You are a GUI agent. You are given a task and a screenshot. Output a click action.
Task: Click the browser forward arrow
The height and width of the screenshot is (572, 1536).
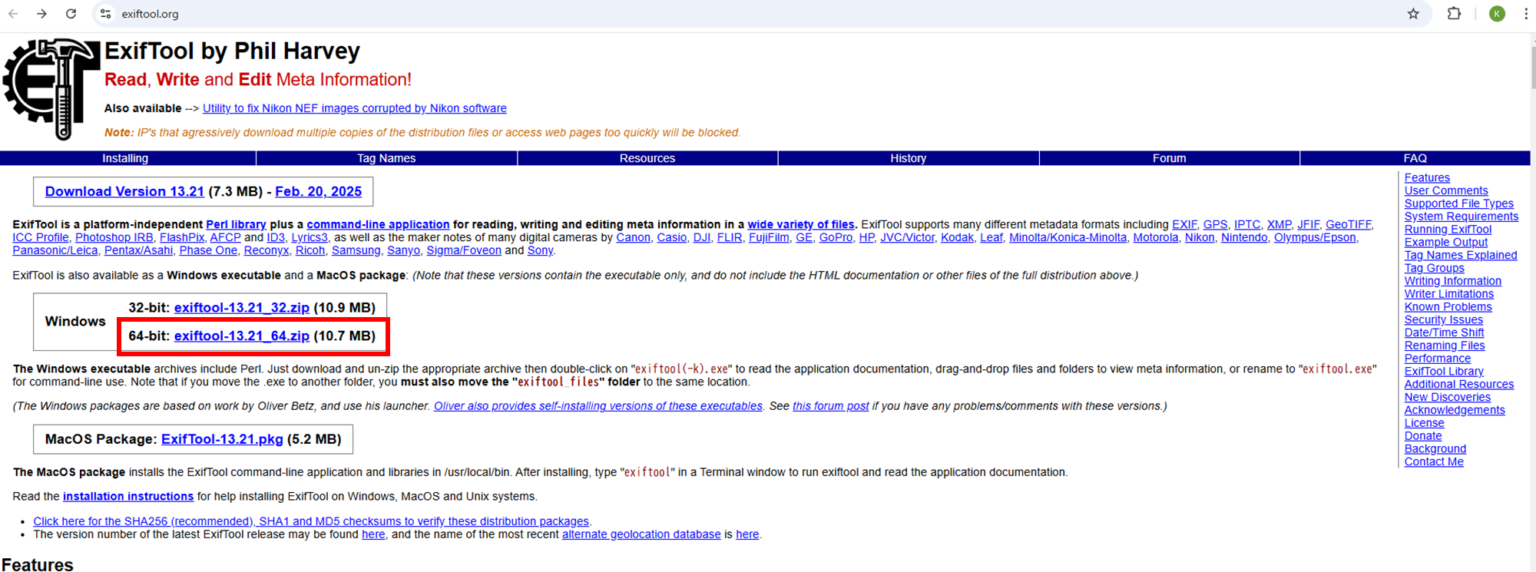tap(41, 14)
